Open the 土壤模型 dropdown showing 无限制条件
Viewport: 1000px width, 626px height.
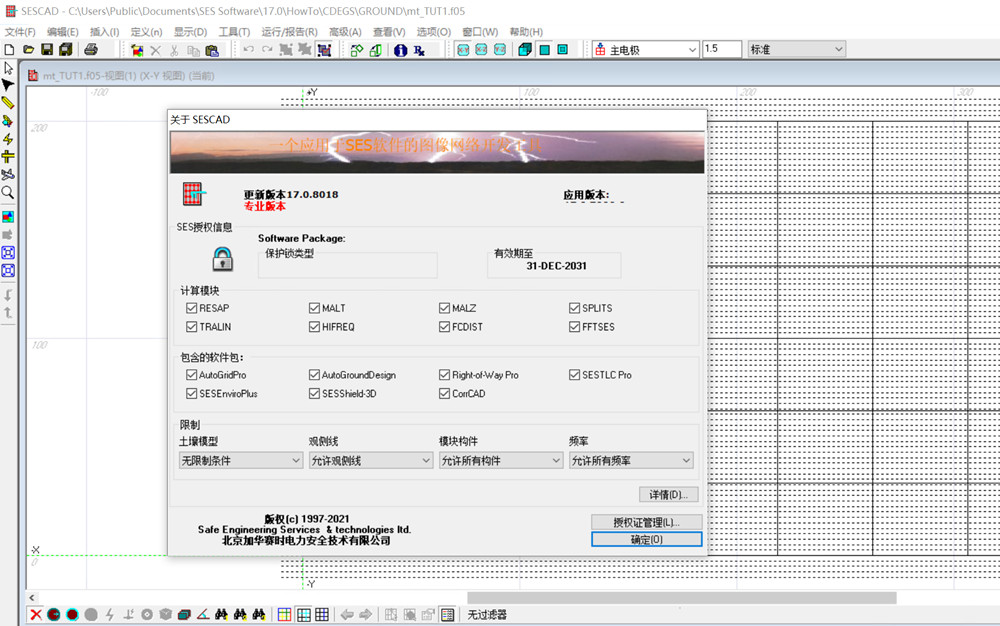pos(241,460)
